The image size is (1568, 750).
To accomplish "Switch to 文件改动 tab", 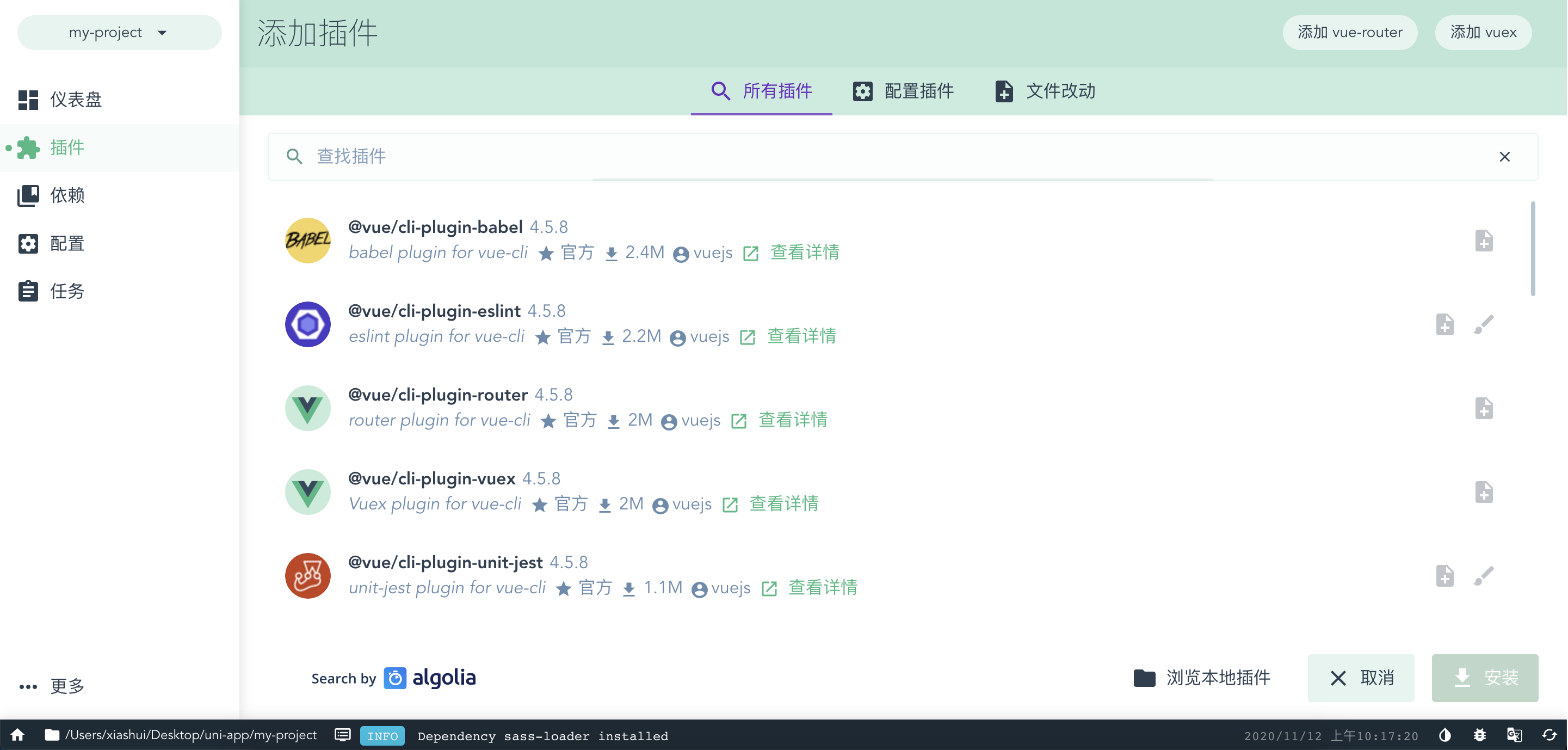I will pyautogui.click(x=1045, y=91).
